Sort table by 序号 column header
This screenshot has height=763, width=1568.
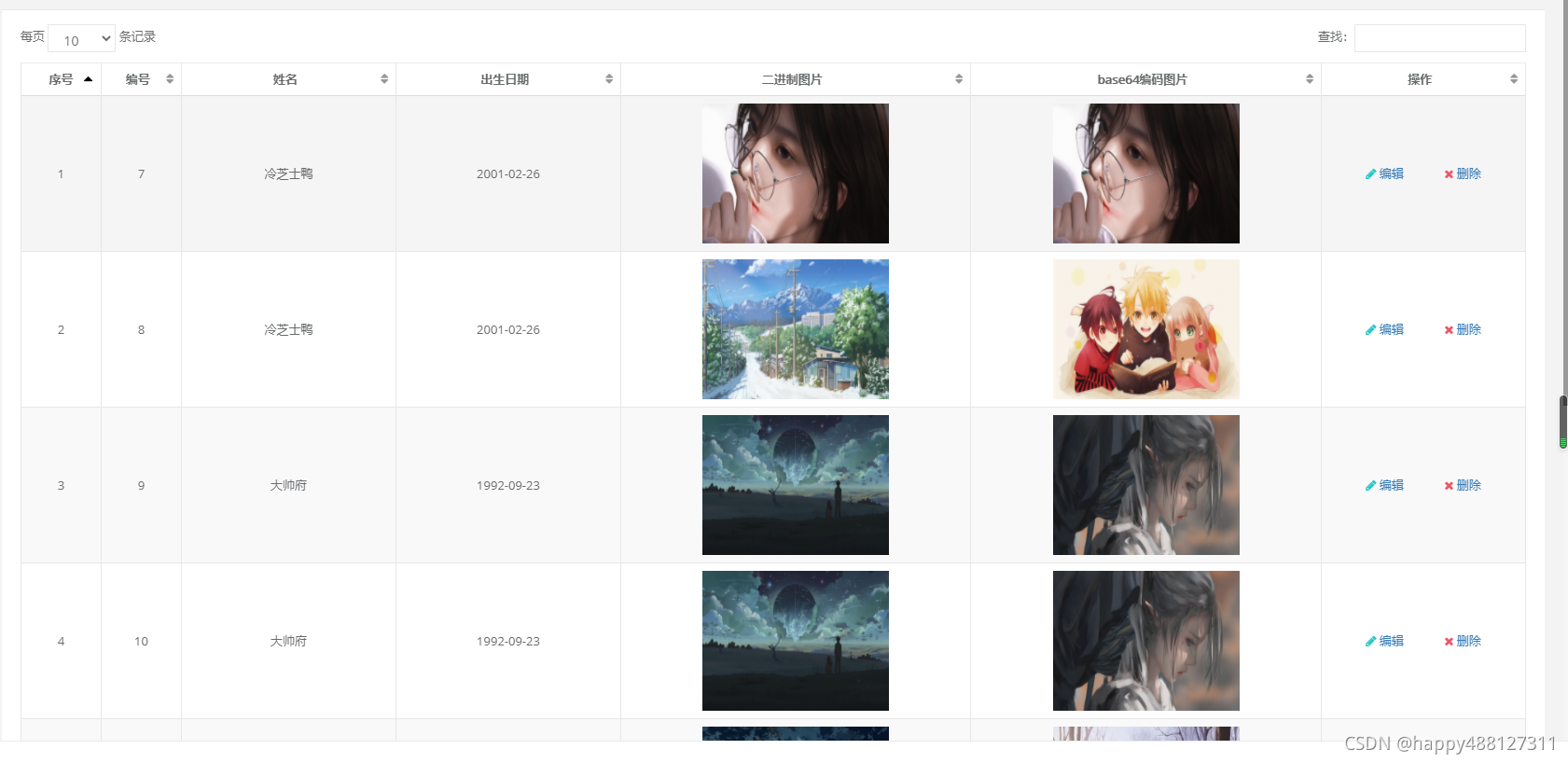tap(61, 79)
